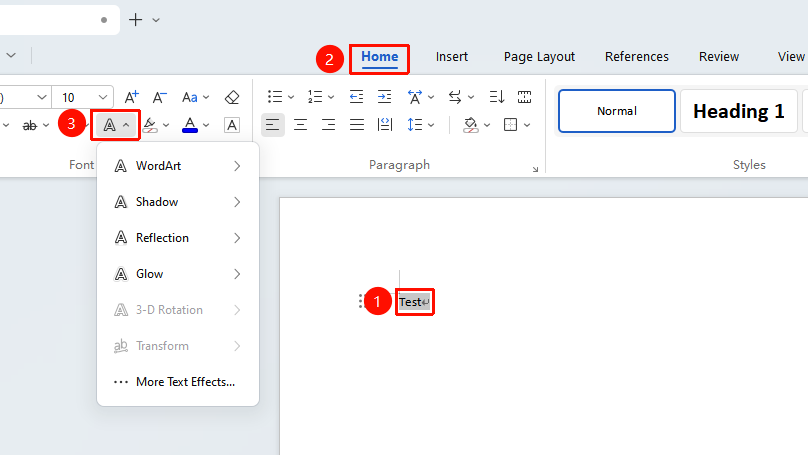Apply font color with the underlined A
Screen dimensions: 808x455
(x=190, y=125)
